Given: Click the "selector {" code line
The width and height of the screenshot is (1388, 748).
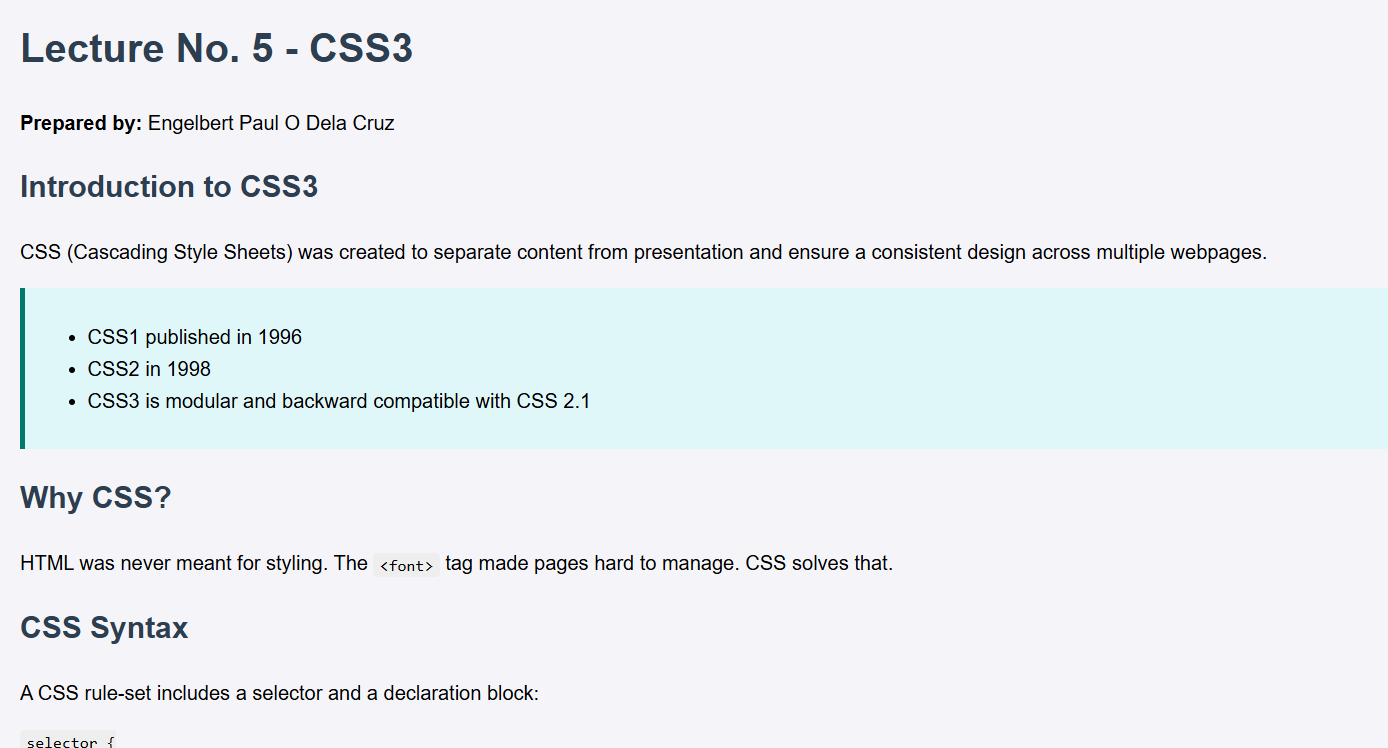Looking at the screenshot, I should coord(70,742).
